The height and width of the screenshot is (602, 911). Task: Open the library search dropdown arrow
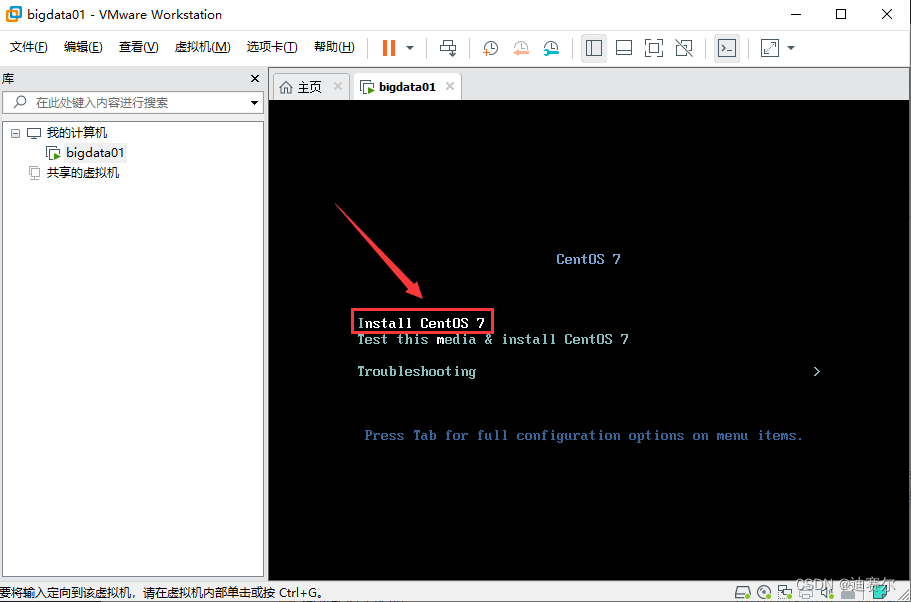(x=254, y=103)
